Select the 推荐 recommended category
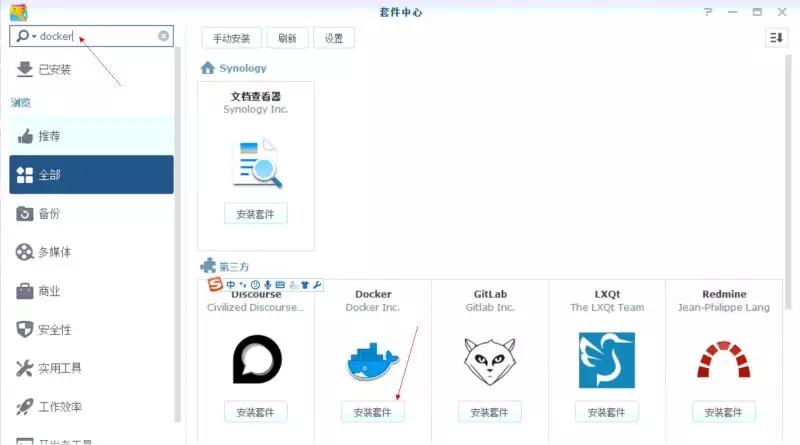The height and width of the screenshot is (445, 800). pyautogui.click(x=91, y=136)
